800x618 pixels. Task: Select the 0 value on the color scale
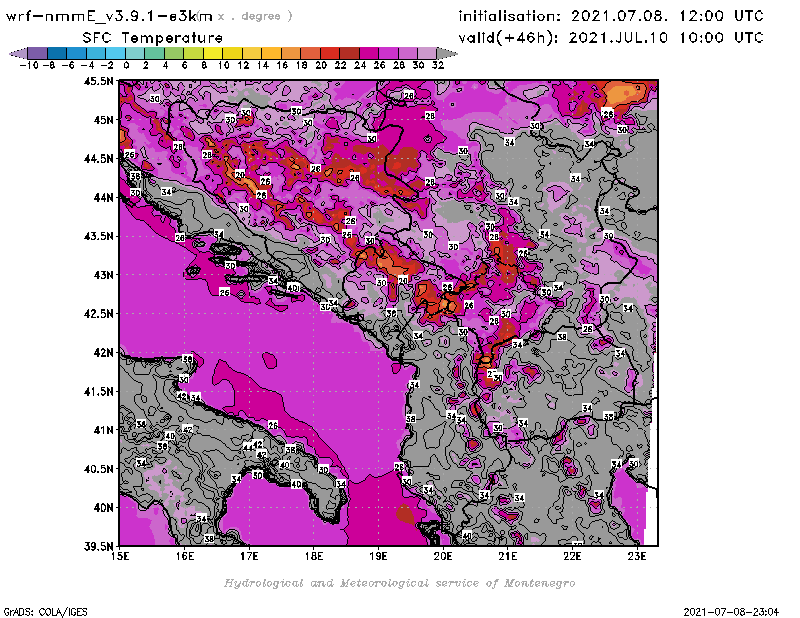pos(126,65)
